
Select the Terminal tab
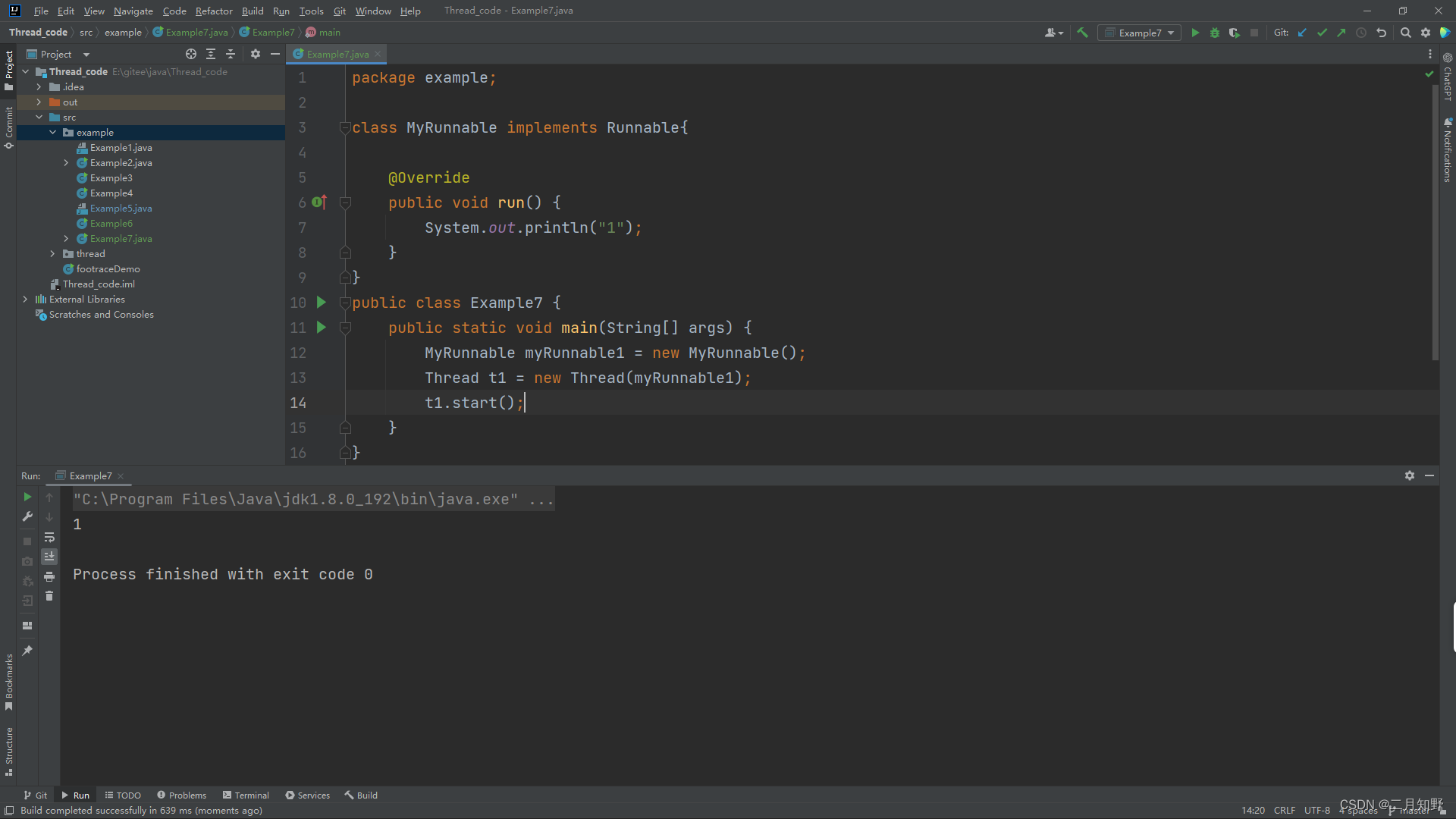[251, 795]
